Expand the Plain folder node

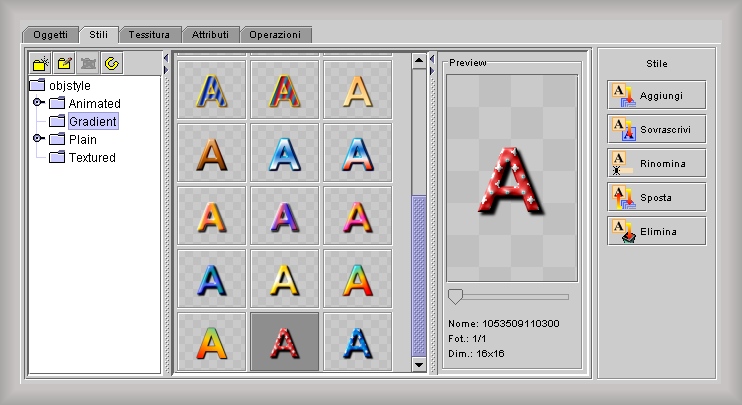[x=39, y=139]
